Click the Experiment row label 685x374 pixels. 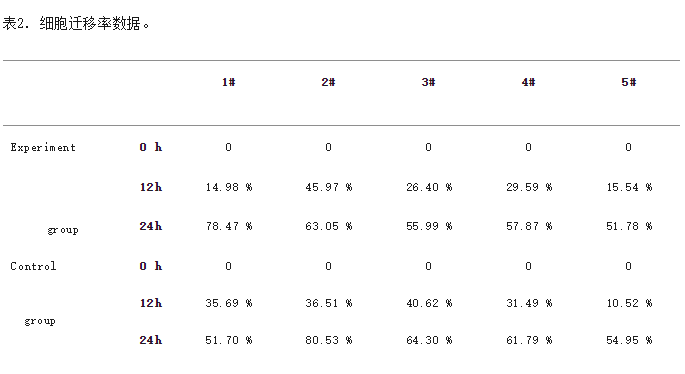(x=43, y=148)
